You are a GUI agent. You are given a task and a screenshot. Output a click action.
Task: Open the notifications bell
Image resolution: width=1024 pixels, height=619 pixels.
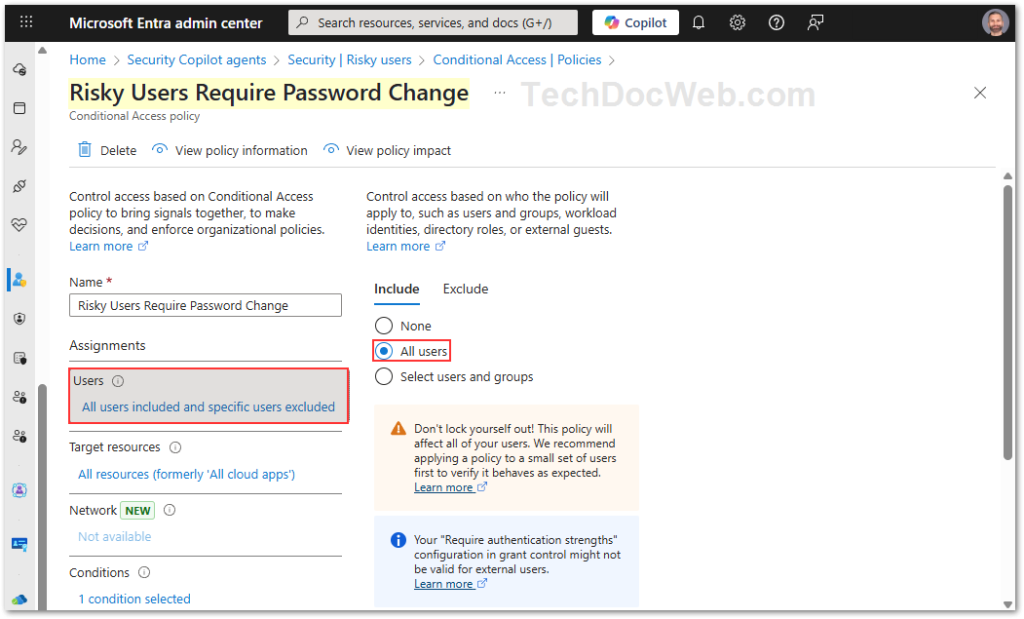(x=699, y=22)
